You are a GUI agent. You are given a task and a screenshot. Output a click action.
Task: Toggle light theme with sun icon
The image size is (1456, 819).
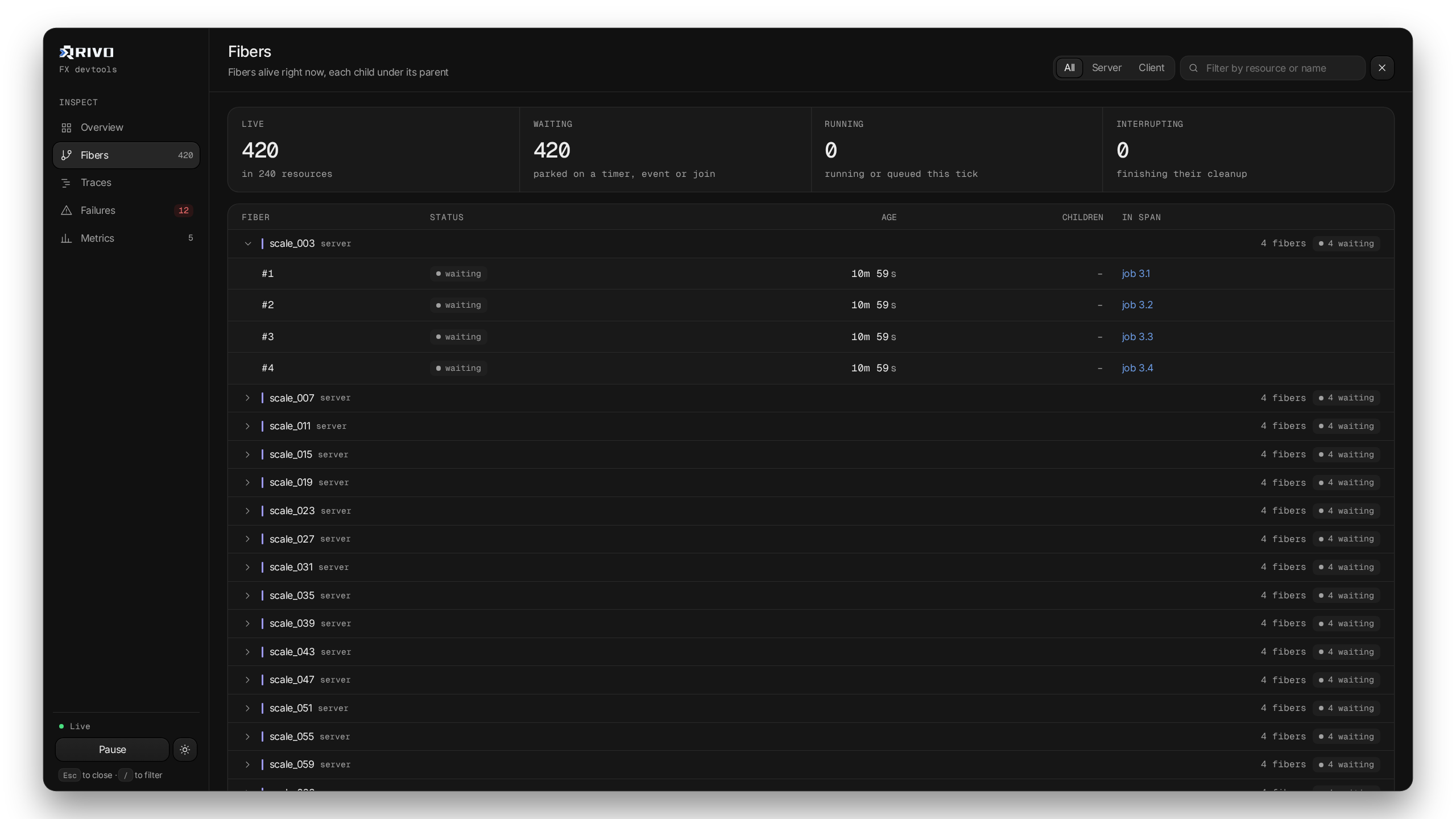(x=185, y=750)
